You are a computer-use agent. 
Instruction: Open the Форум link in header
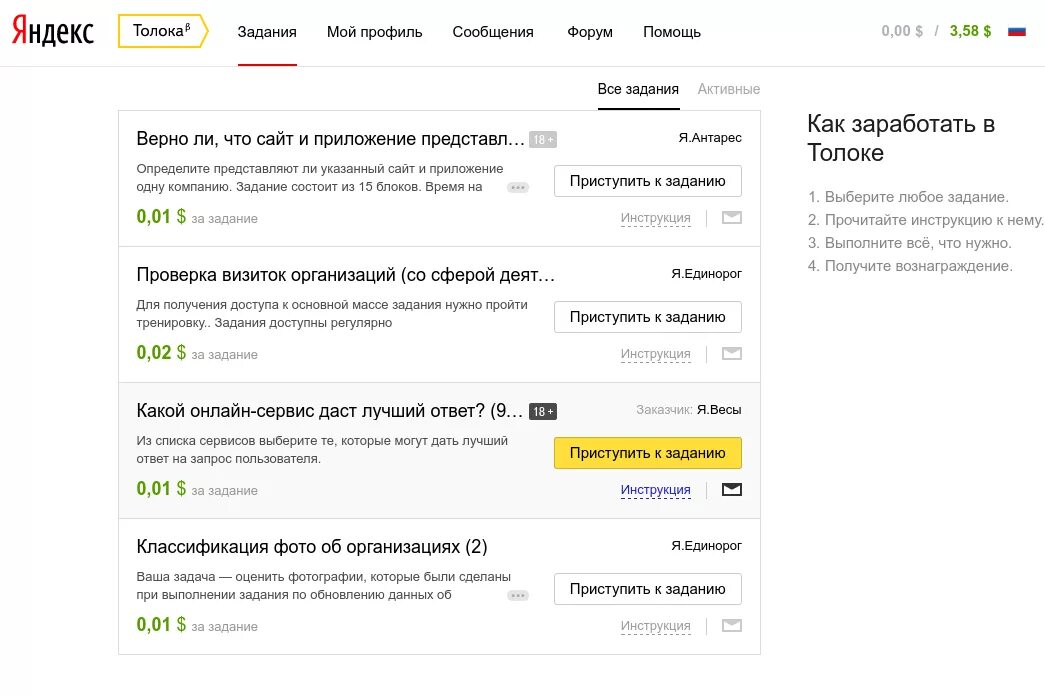click(x=589, y=32)
